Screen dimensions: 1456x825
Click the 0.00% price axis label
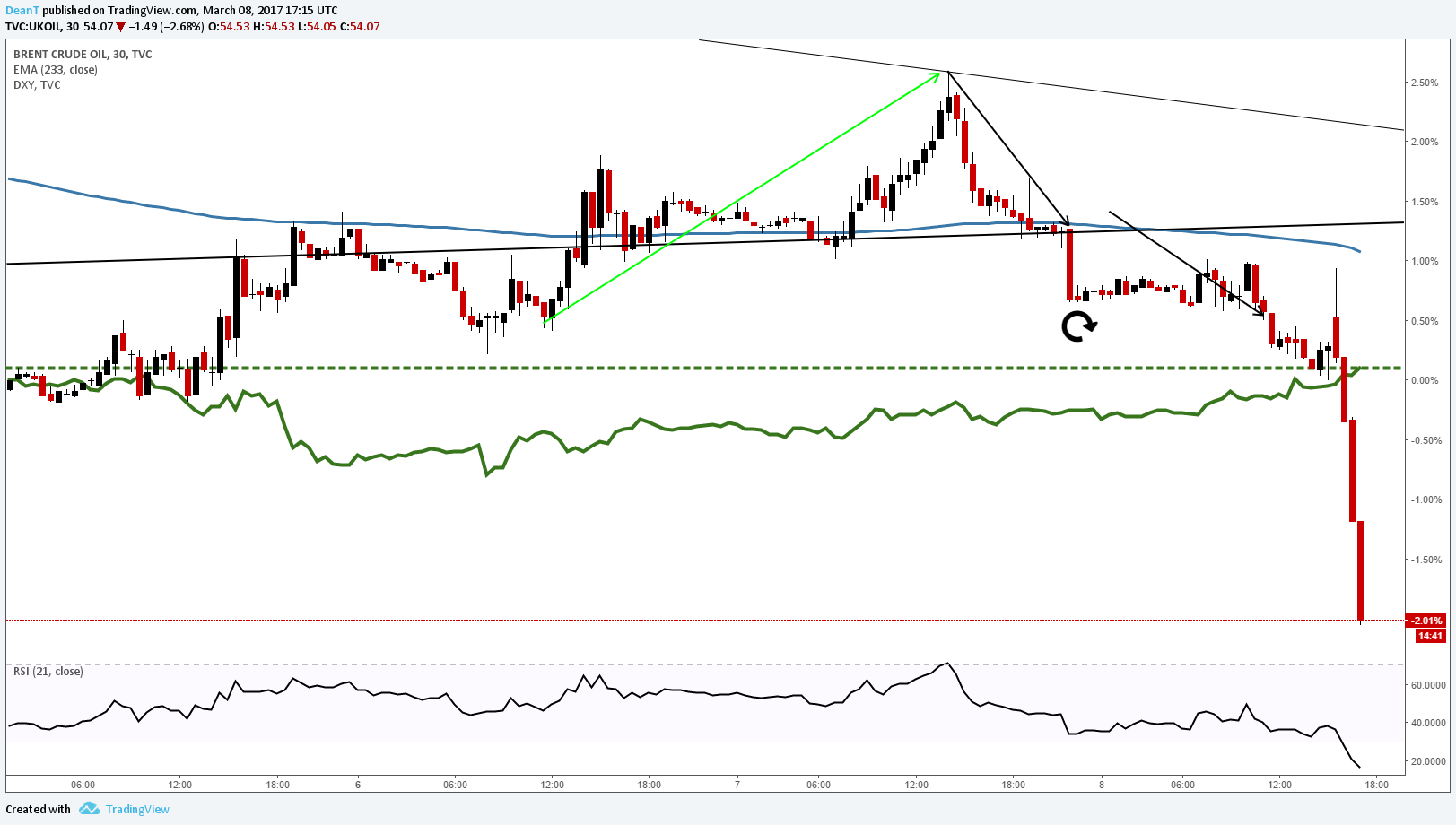1425,380
